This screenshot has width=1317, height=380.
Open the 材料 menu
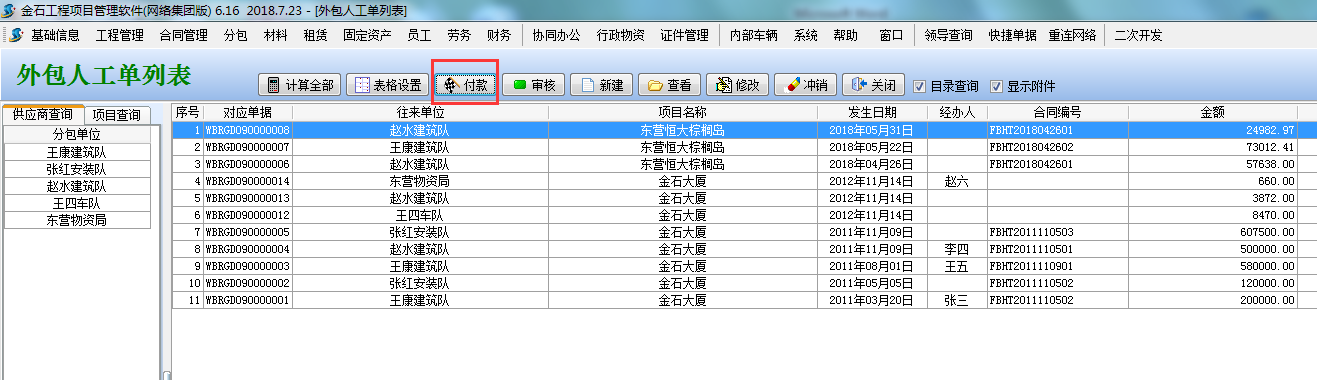(275, 35)
